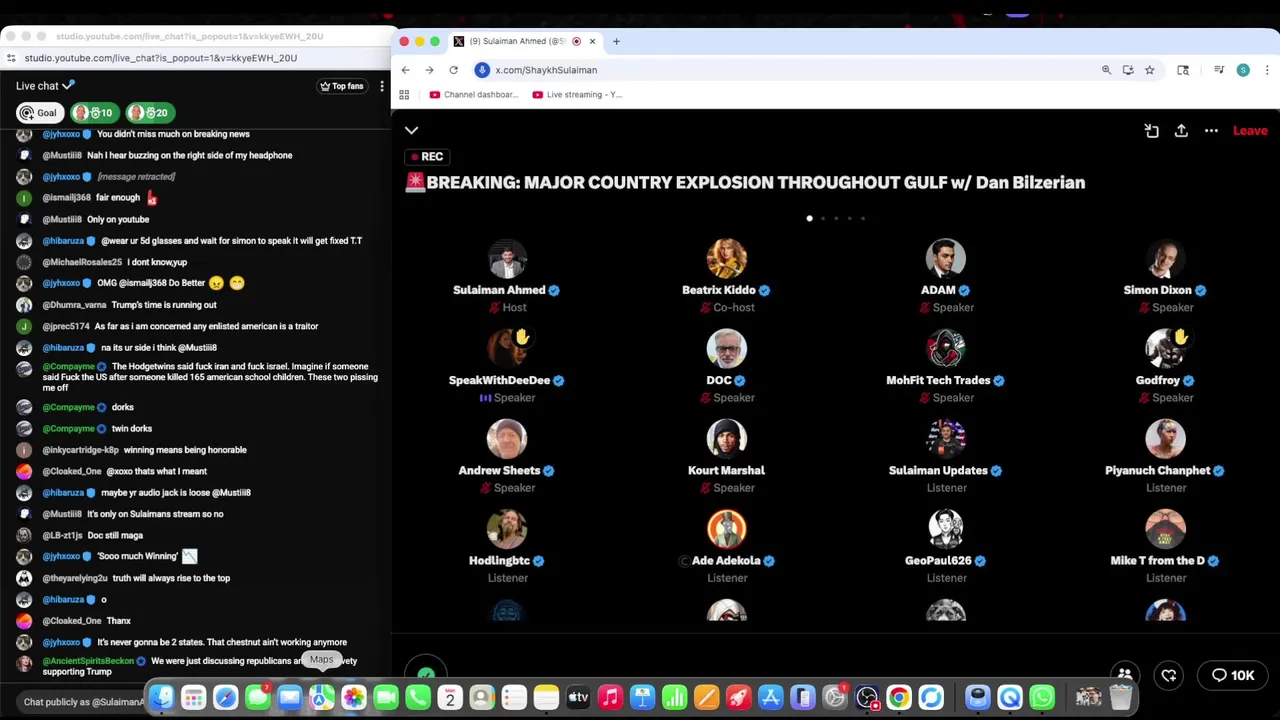
Task: Open the Chrome apps grid icon in the bookmarks bar
Action: tap(404, 95)
